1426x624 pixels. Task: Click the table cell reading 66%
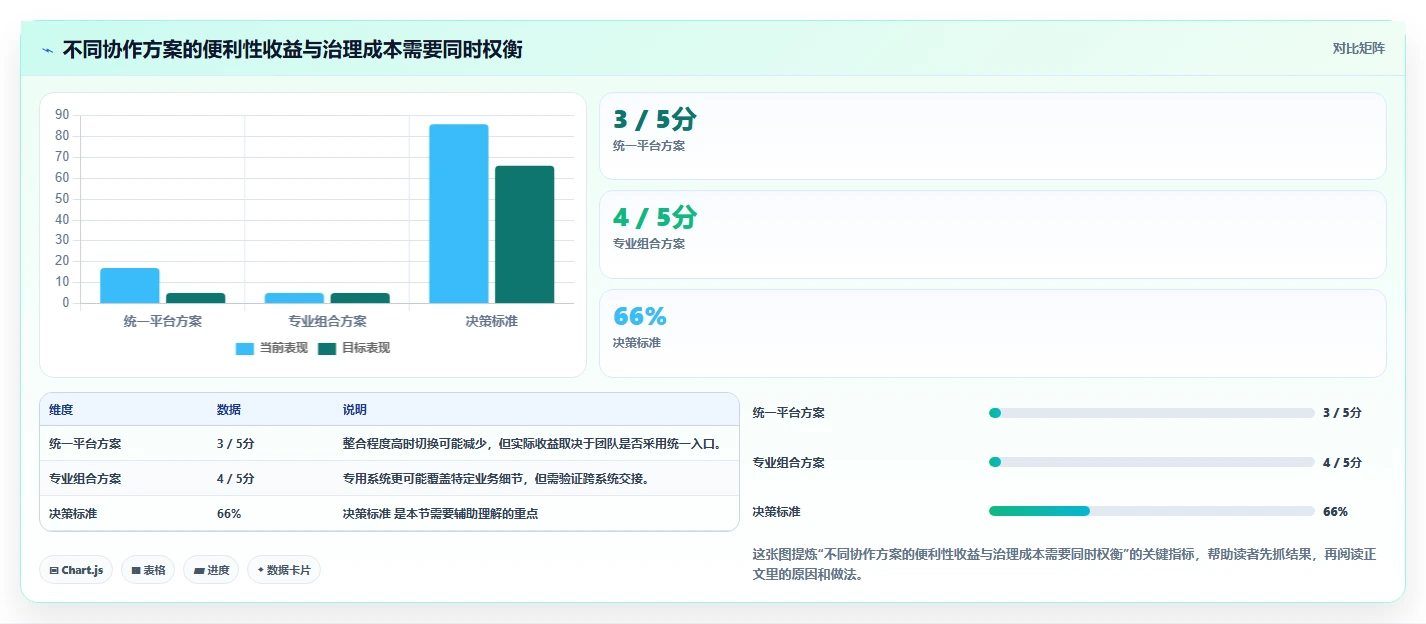point(228,513)
